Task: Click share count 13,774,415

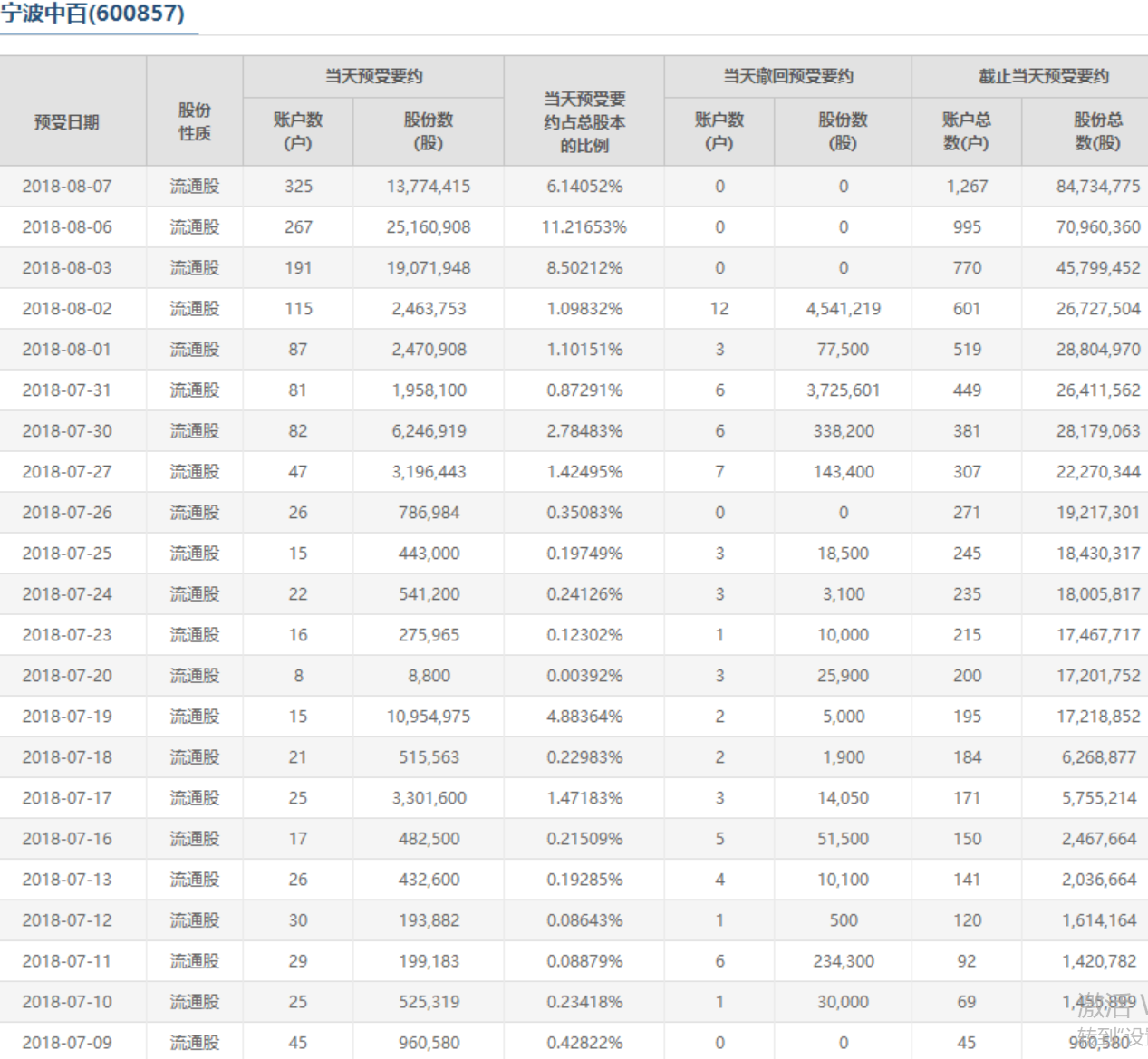Action: [429, 187]
